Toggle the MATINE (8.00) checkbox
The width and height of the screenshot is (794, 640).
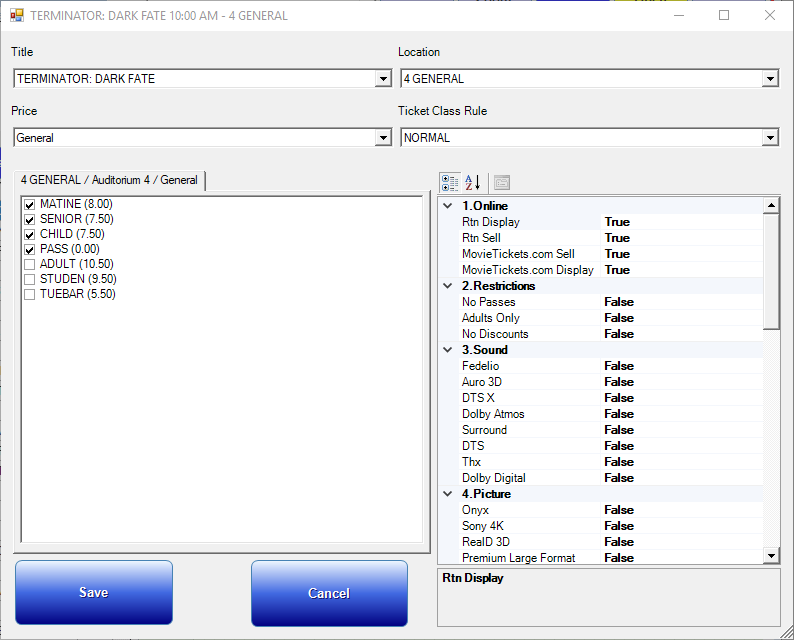point(29,205)
